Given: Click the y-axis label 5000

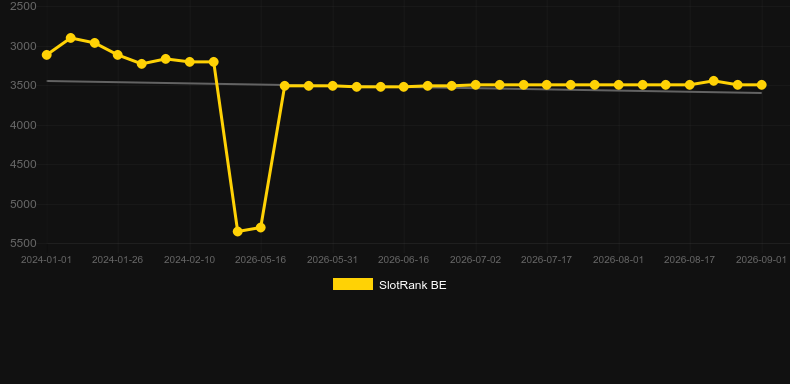Looking at the screenshot, I should pos(23,204).
